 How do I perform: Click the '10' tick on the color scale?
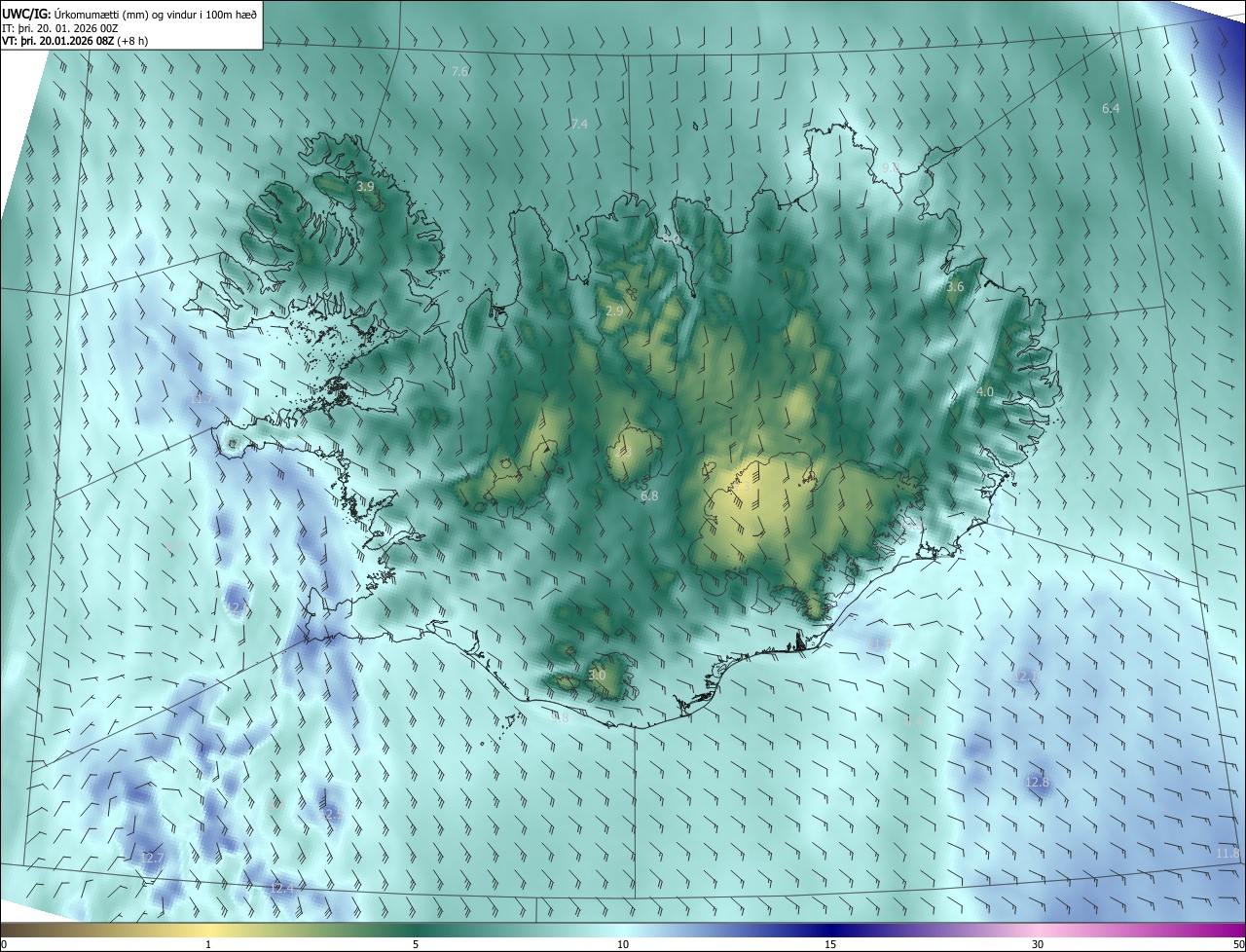pyautogui.click(x=623, y=944)
